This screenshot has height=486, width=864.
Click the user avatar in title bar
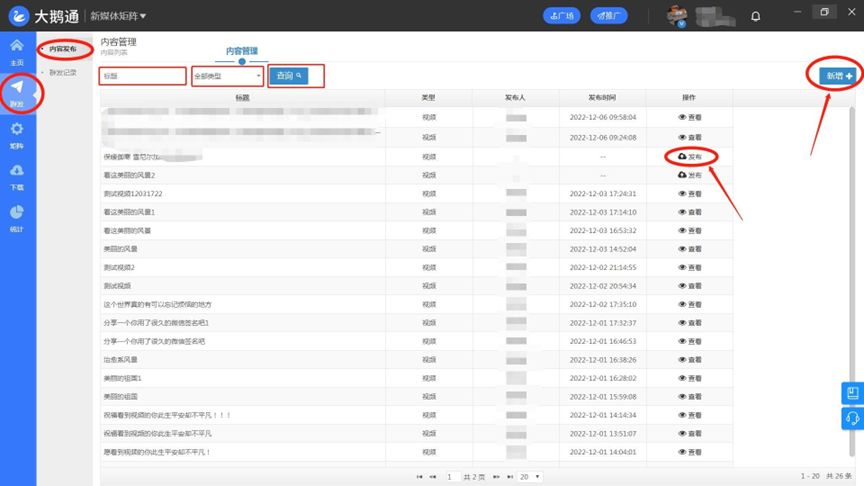pyautogui.click(x=679, y=15)
